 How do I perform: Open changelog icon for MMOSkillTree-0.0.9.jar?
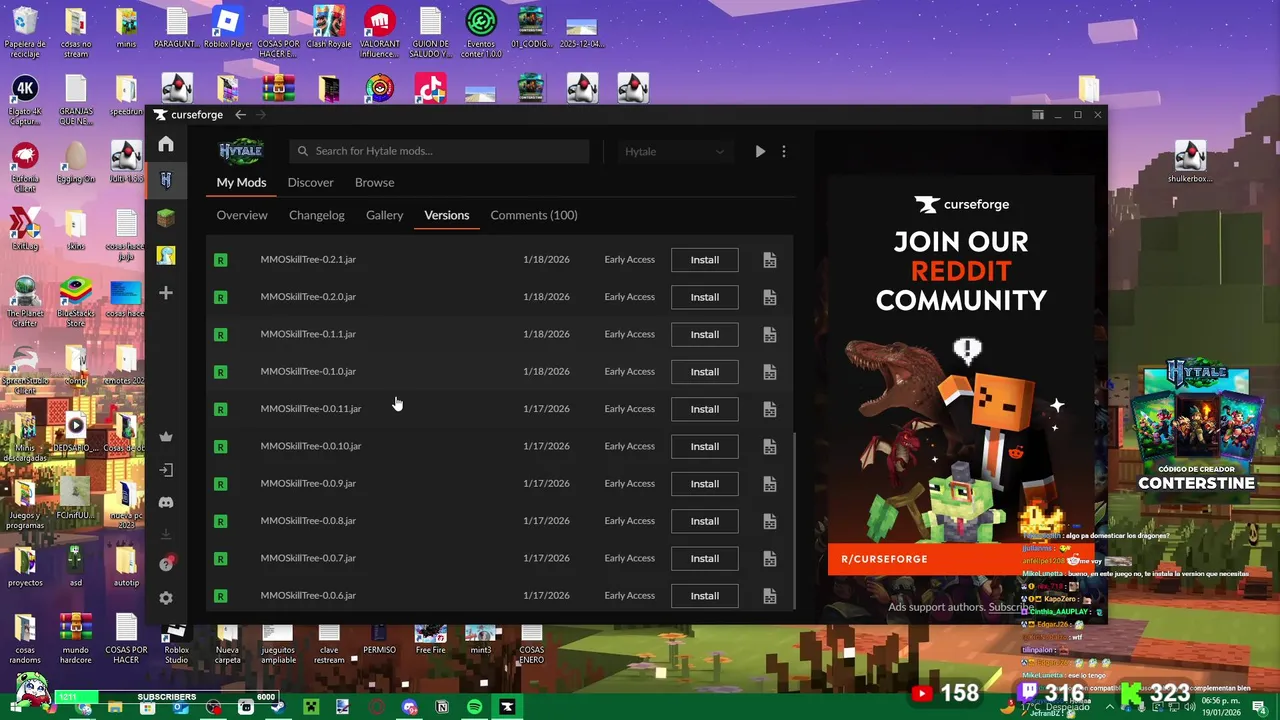[x=770, y=484]
